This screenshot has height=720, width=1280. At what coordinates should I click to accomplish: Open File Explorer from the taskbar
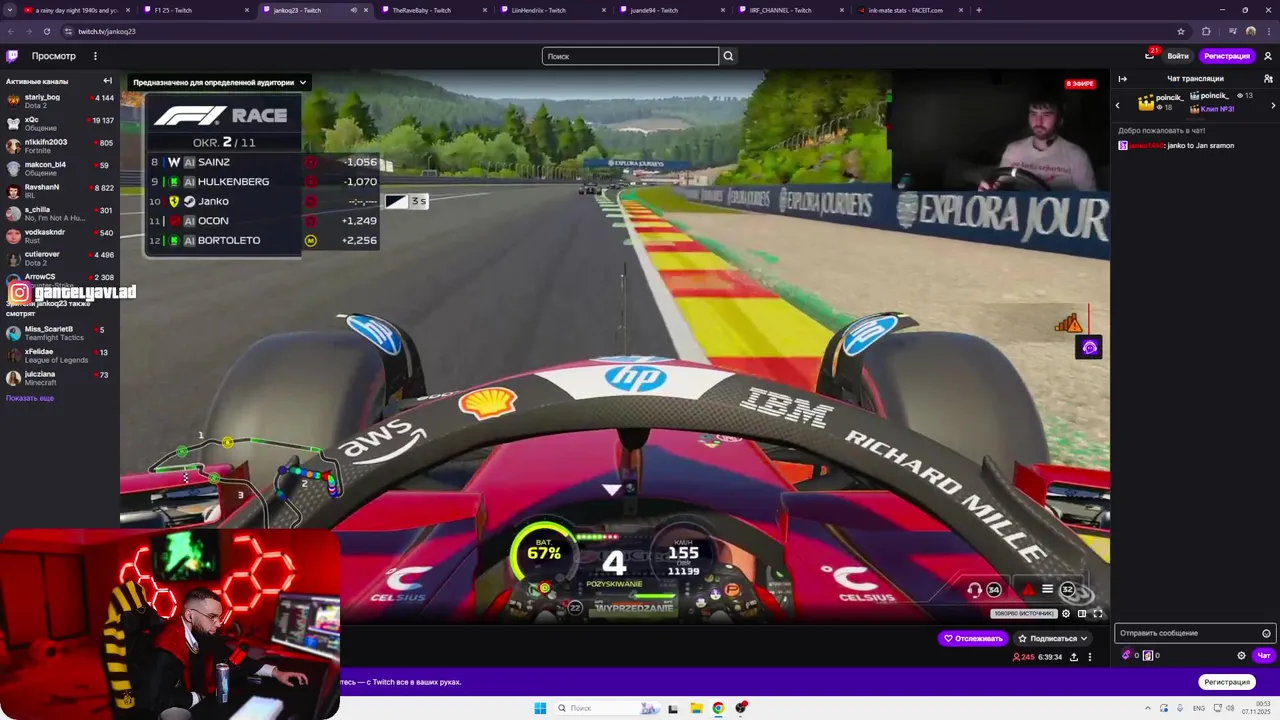[x=696, y=708]
